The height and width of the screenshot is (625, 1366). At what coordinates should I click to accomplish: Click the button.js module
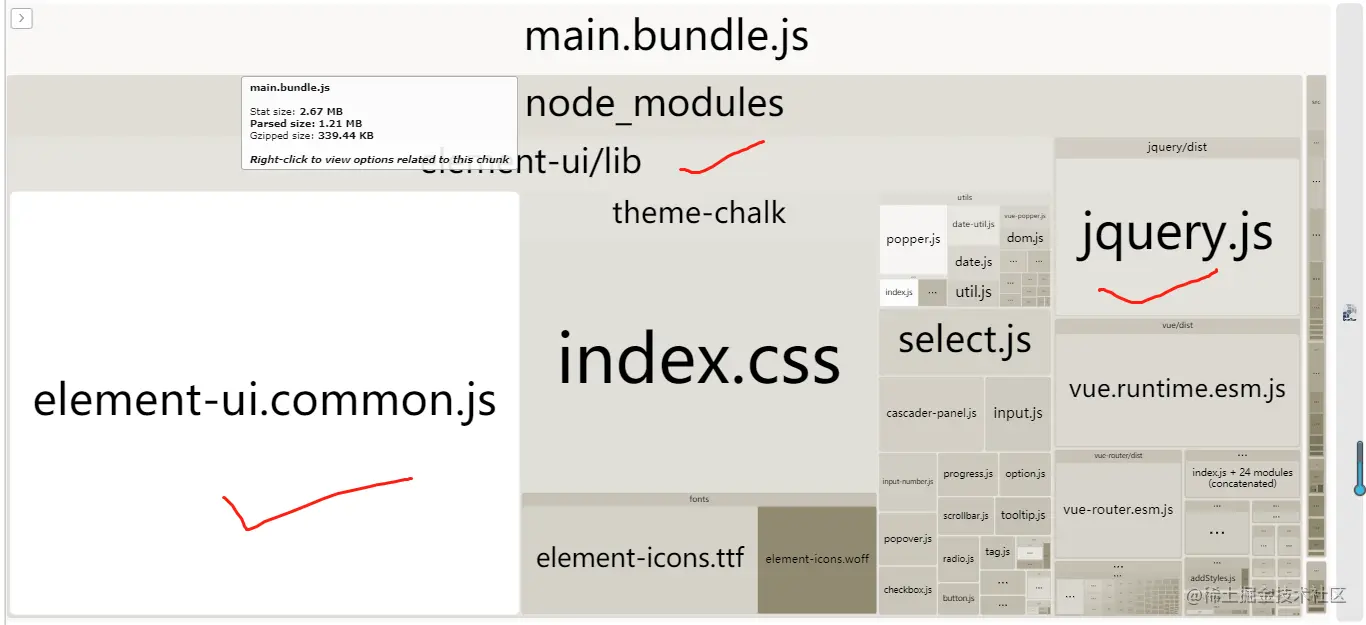click(958, 598)
